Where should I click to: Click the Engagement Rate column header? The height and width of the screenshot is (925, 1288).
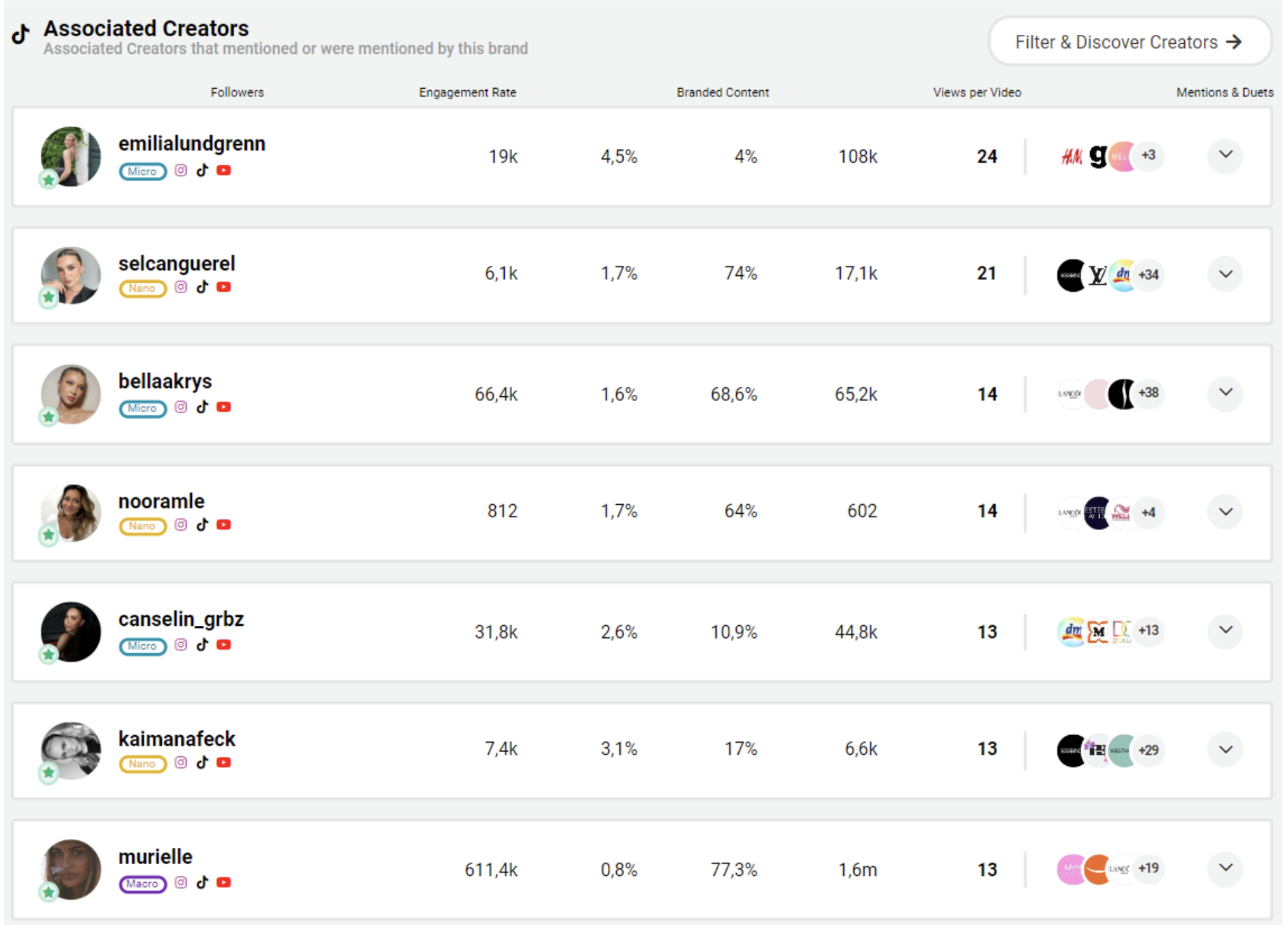[x=467, y=92]
